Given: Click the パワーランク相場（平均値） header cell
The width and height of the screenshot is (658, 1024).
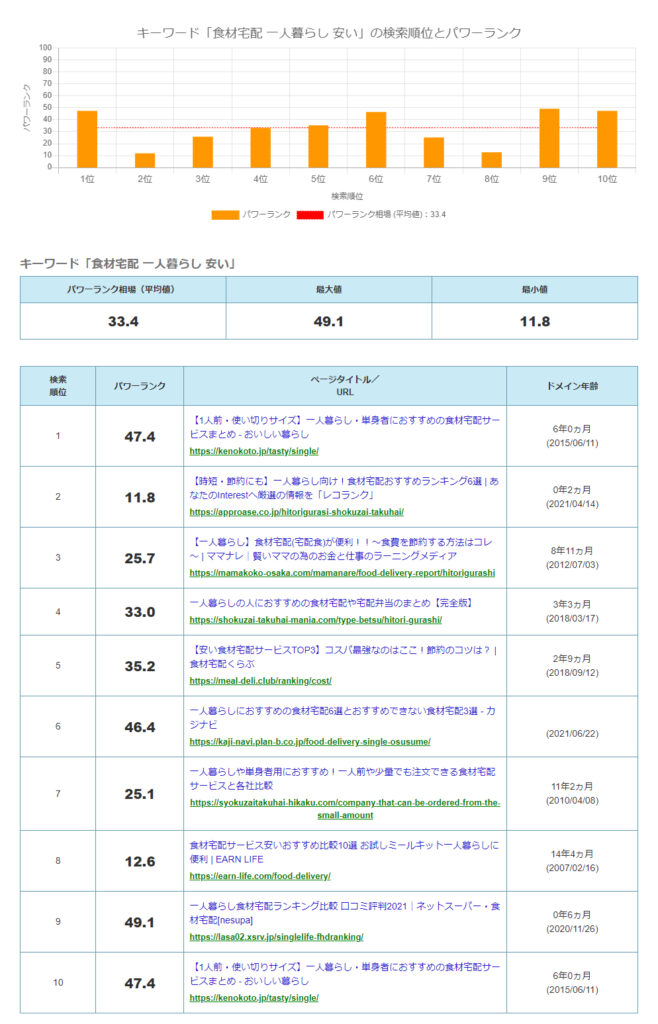Looking at the screenshot, I should pyautogui.click(x=123, y=289).
